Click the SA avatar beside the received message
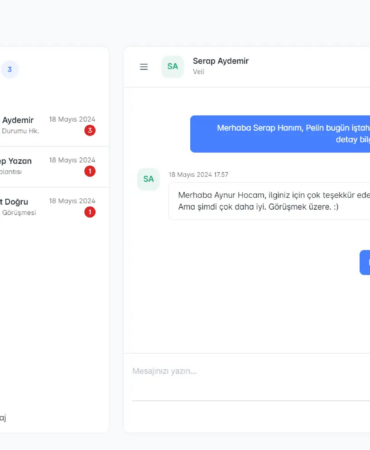The image size is (370, 450). point(148,179)
